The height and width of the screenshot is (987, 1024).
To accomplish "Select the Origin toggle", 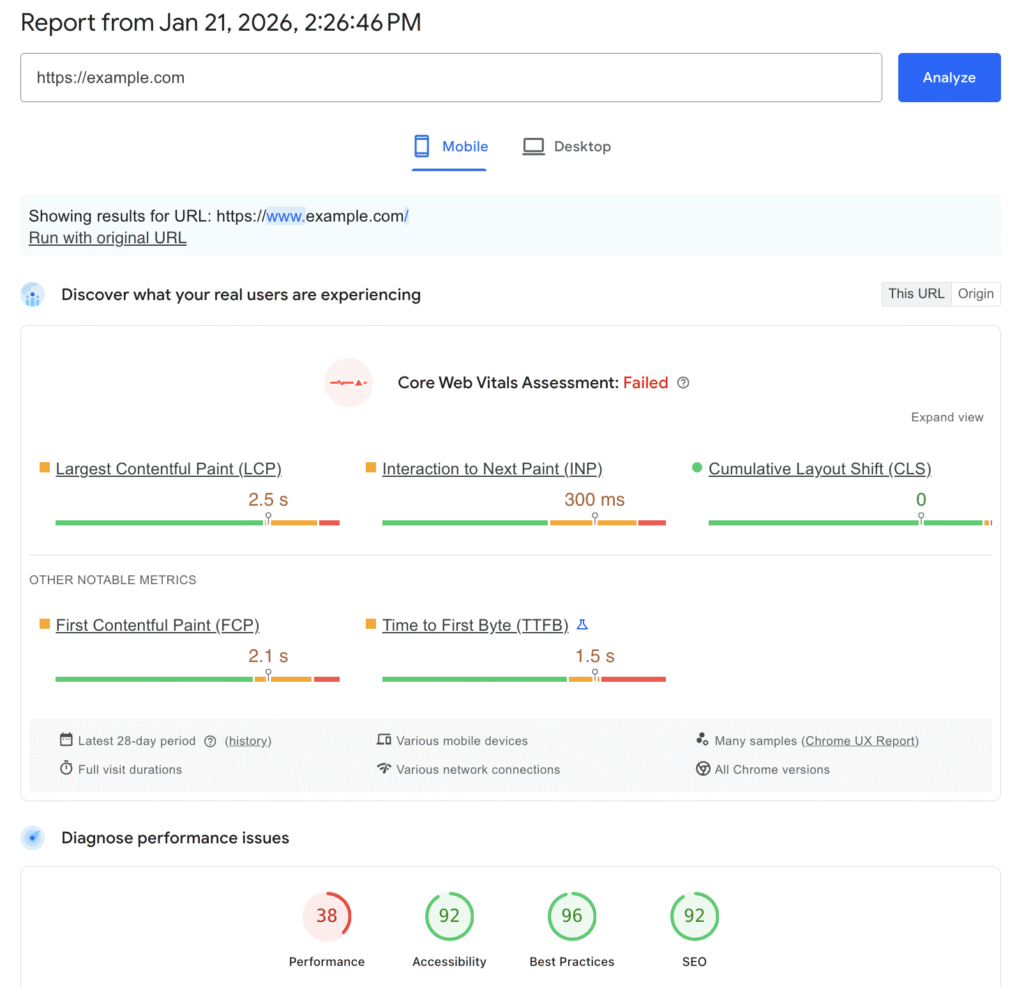I will click(x=976, y=293).
